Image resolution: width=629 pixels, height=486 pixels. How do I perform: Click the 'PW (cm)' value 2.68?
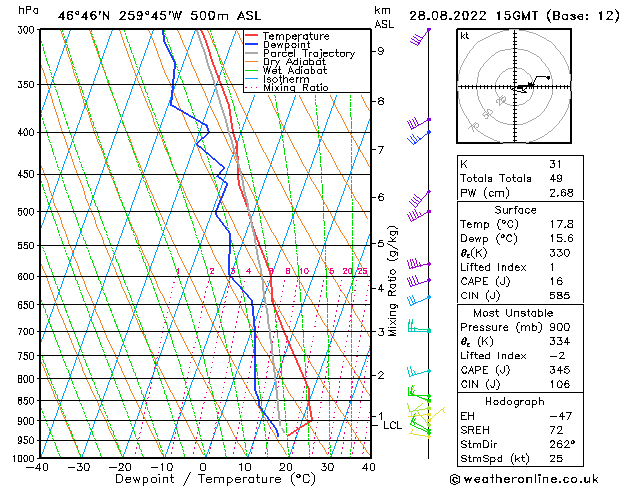click(x=561, y=193)
